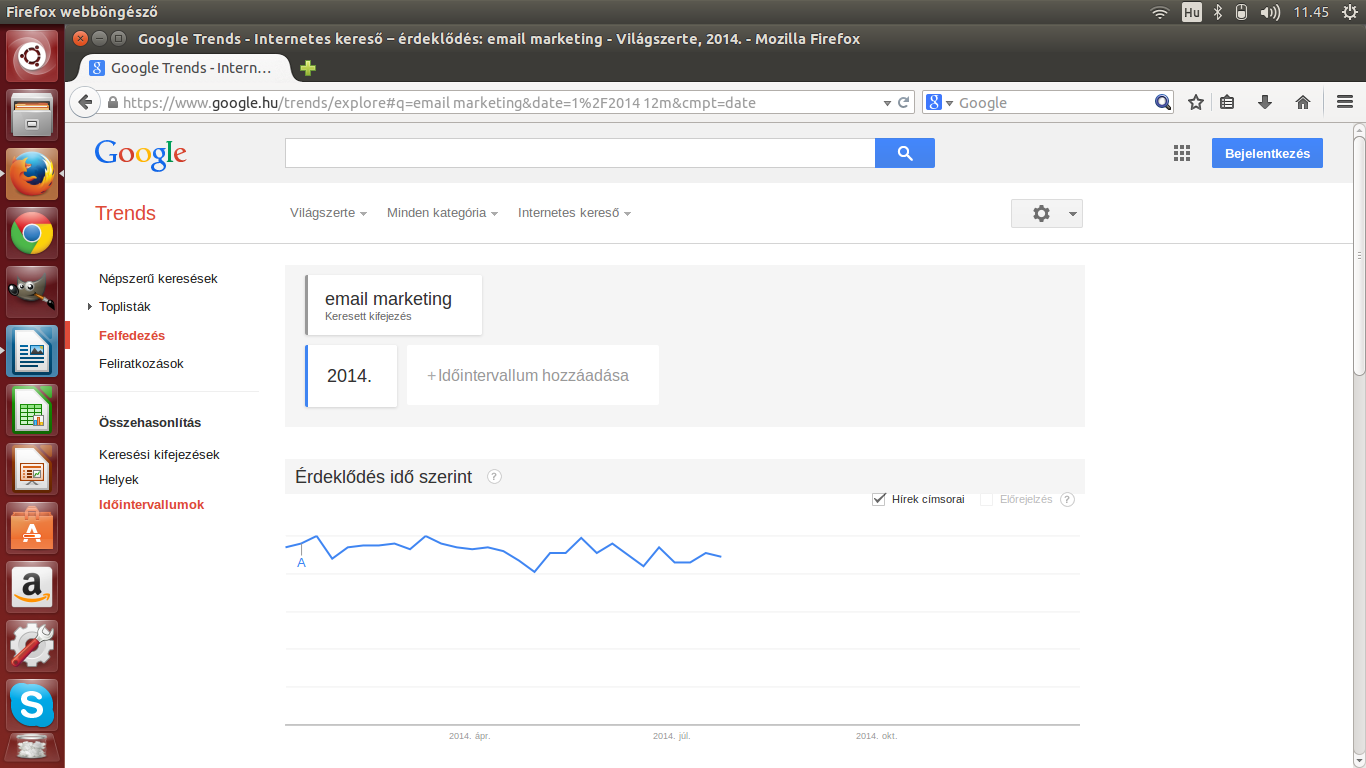Viewport: 1366px width, 768px height.
Task: Open the Bluetooth indicator in the top panel
Action: [1218, 12]
